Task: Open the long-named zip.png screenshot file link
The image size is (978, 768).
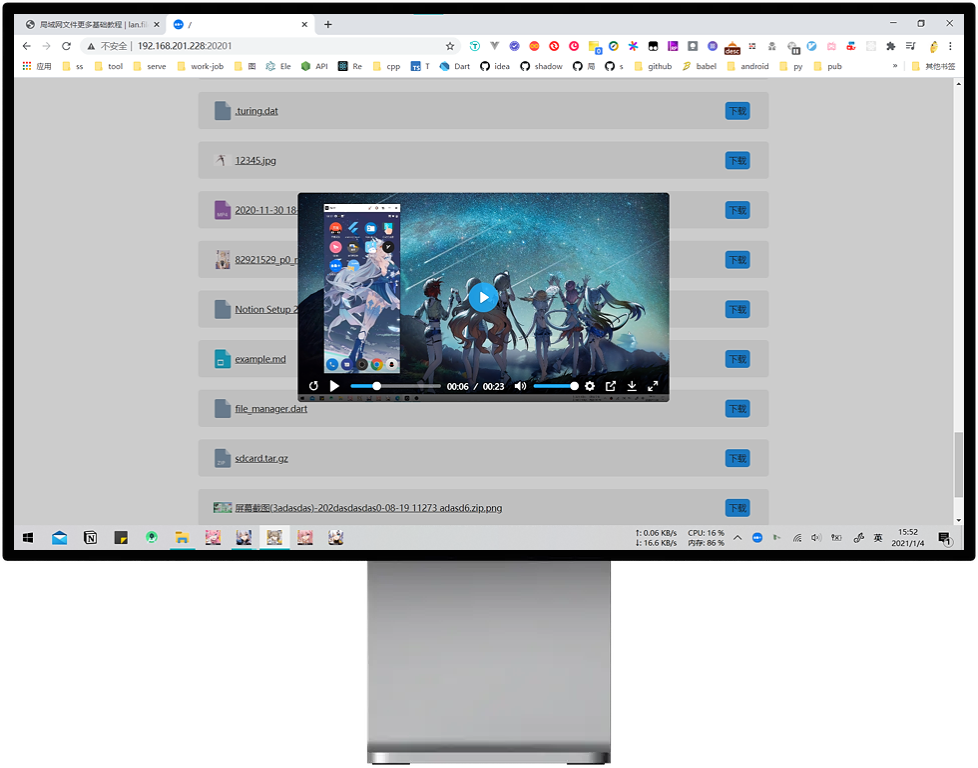Action: (368, 508)
